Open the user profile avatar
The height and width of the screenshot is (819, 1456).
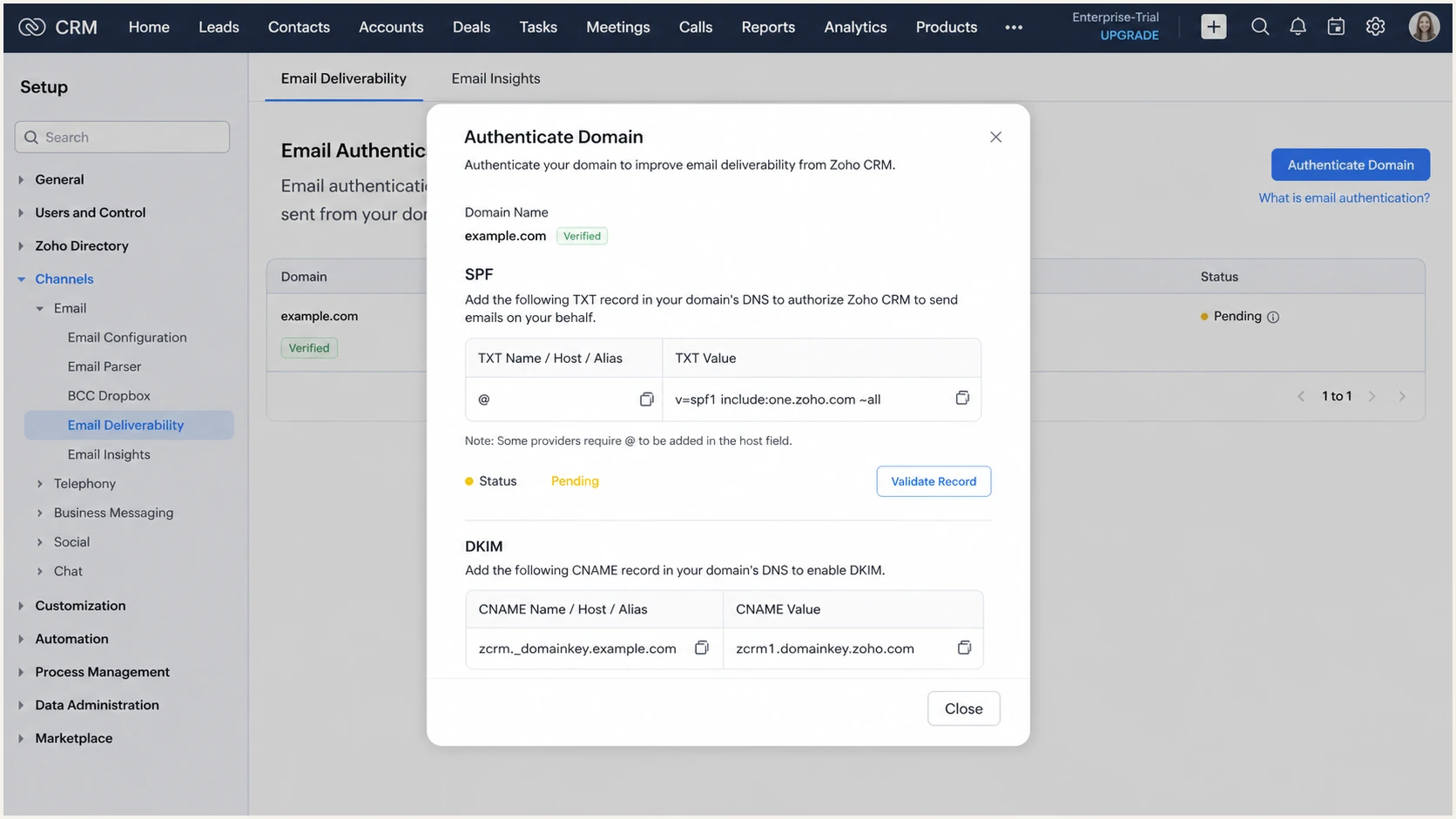click(1424, 27)
